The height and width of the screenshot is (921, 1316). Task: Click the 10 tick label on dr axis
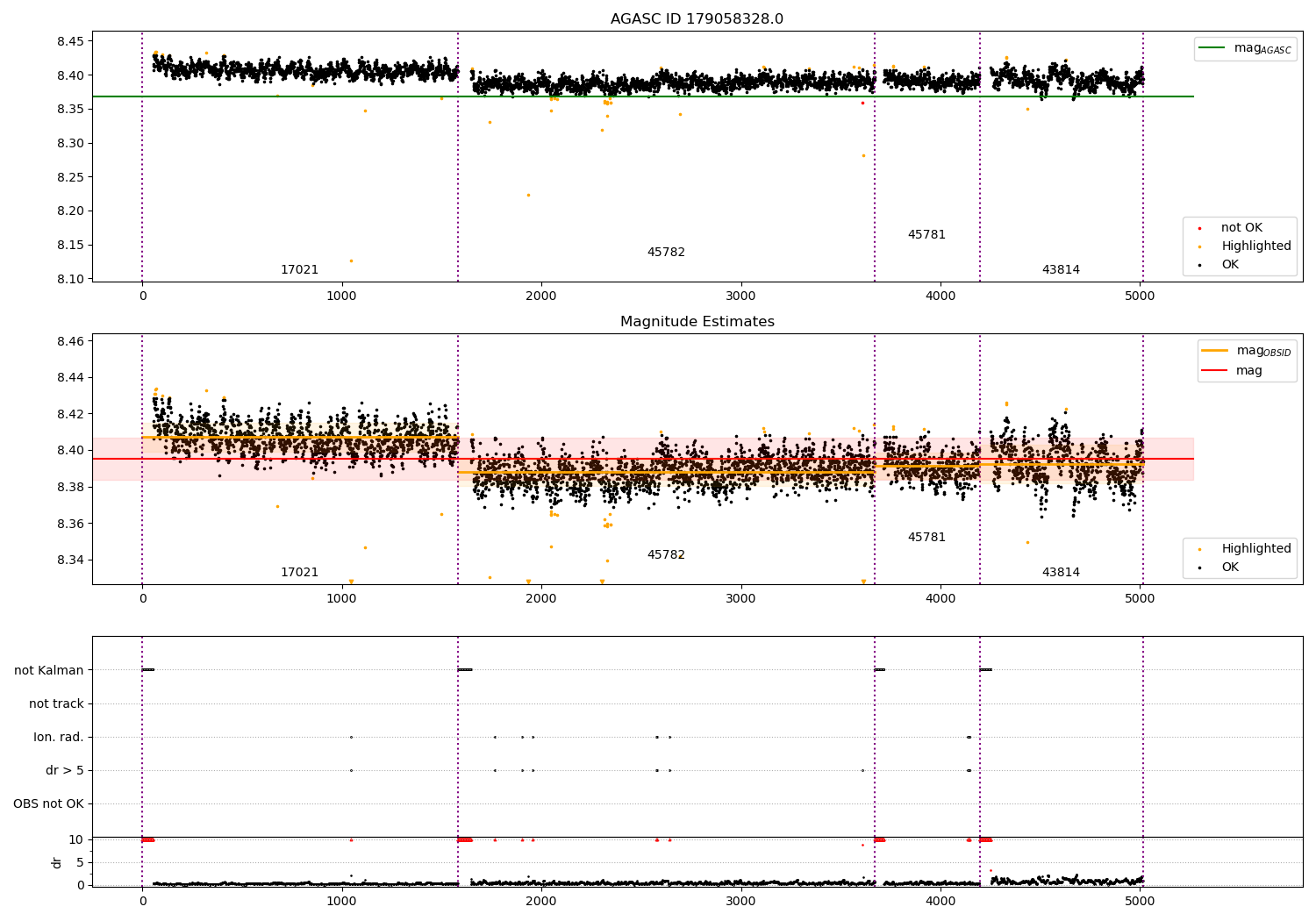tap(76, 839)
